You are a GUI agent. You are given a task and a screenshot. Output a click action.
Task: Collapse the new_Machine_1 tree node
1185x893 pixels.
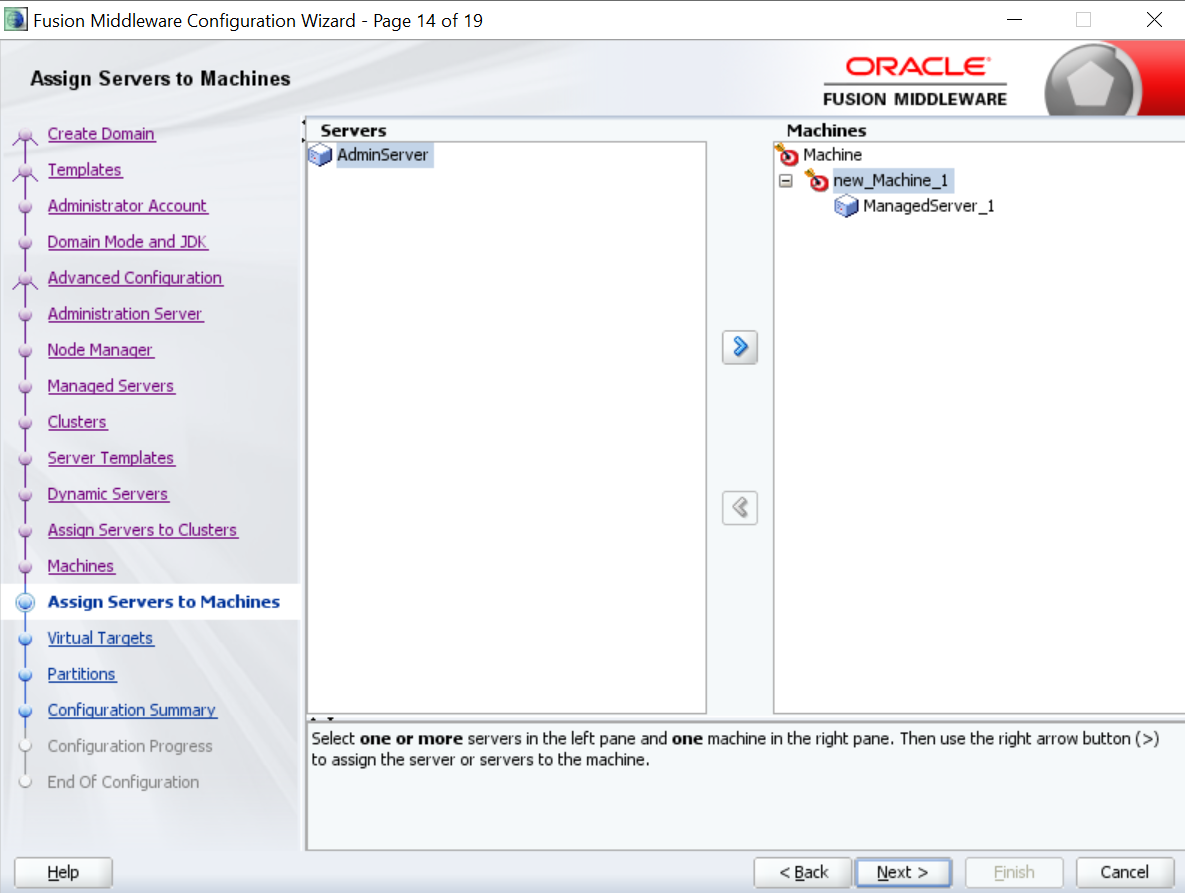(786, 181)
